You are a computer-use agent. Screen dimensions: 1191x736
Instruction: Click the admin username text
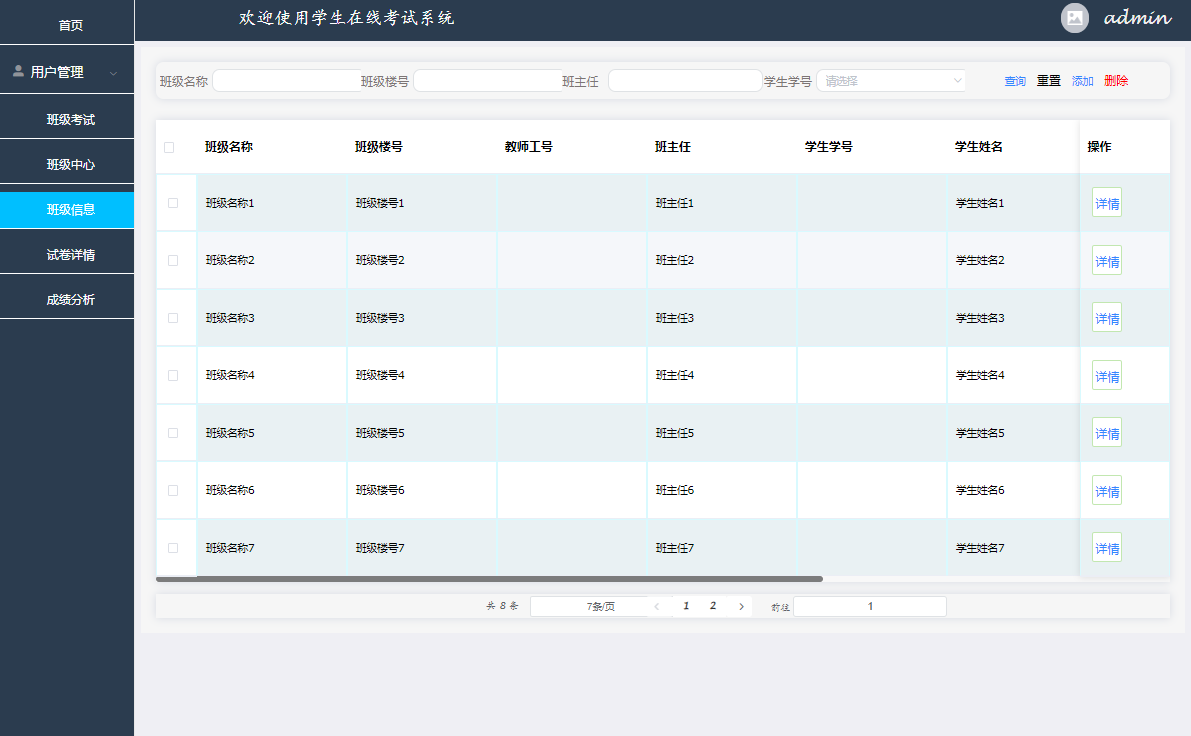point(1137,18)
